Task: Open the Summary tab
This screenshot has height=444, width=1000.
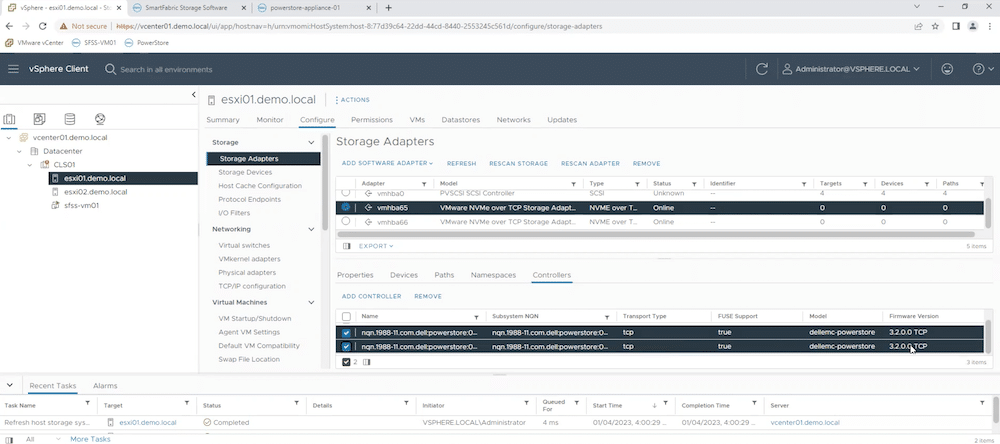Action: [x=223, y=120]
